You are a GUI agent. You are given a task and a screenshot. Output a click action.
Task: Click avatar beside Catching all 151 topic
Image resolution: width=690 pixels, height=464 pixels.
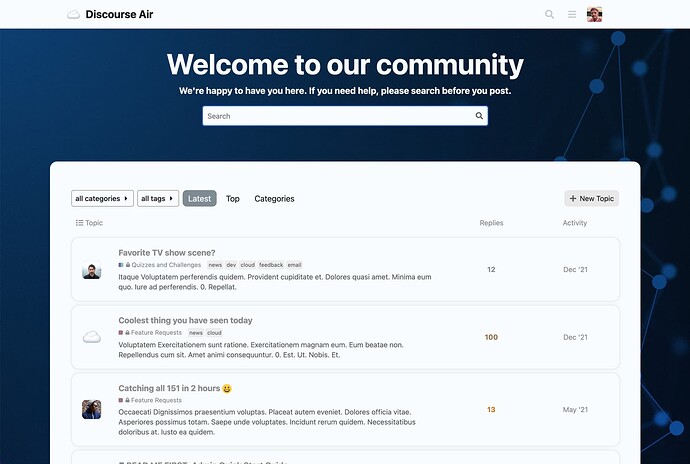click(x=91, y=409)
